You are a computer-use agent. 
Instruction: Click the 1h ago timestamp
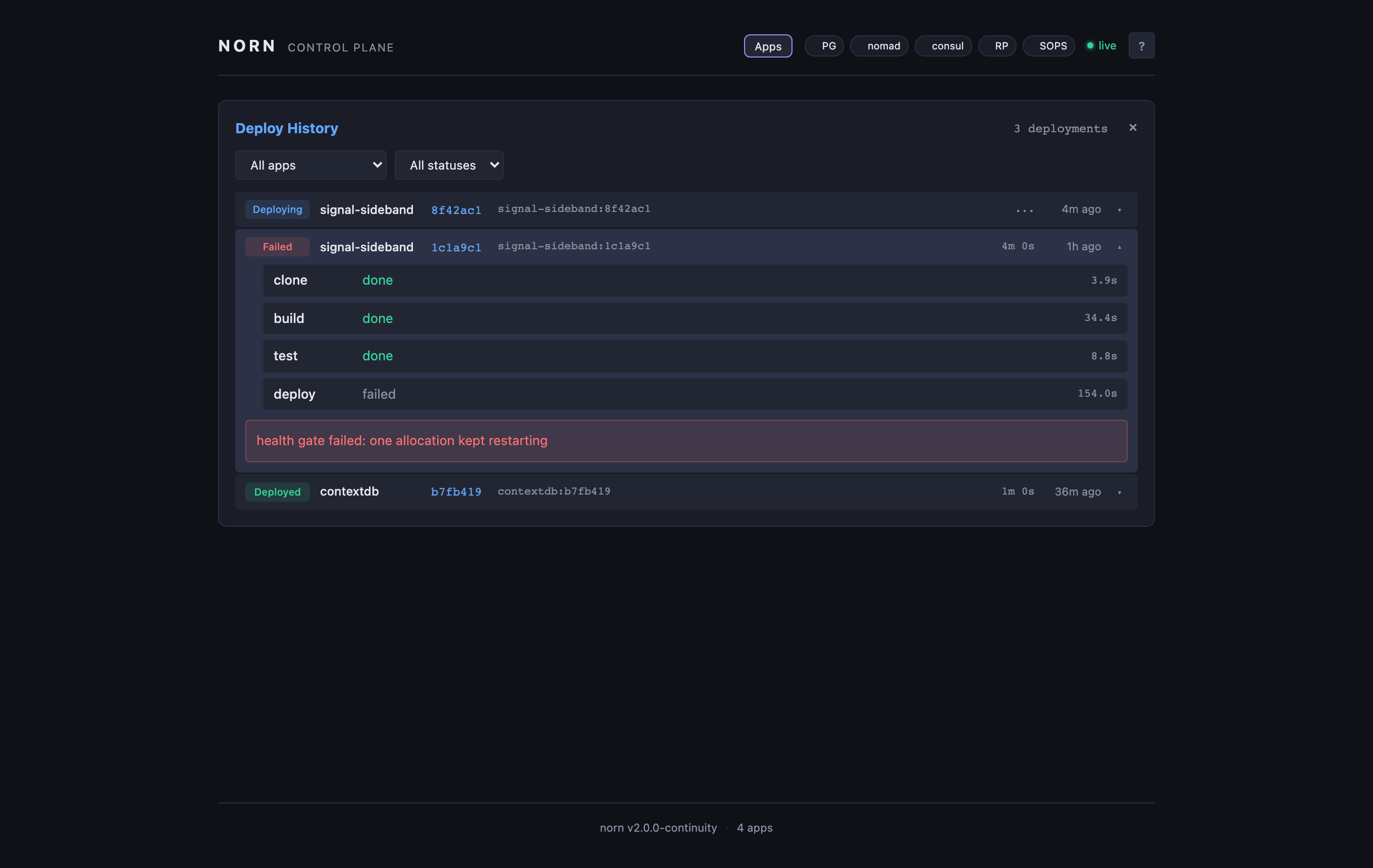point(1083,247)
